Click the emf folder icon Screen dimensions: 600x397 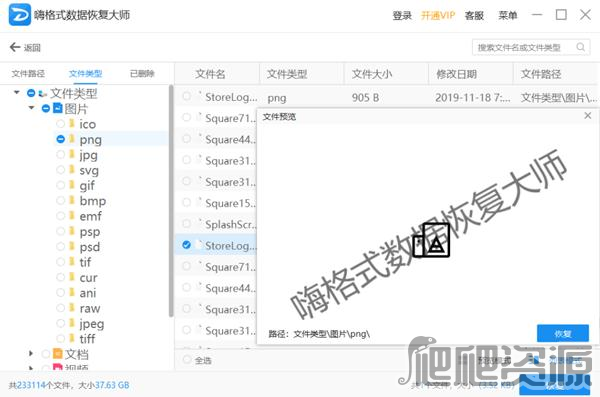(x=71, y=215)
